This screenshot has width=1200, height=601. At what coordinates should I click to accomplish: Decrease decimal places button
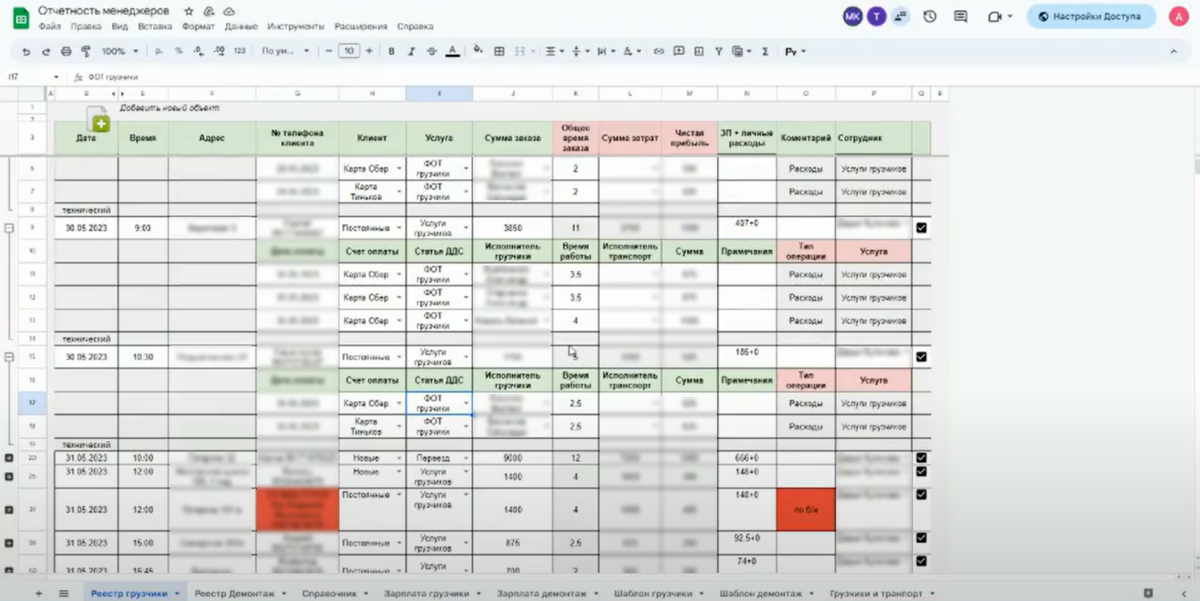tap(198, 51)
